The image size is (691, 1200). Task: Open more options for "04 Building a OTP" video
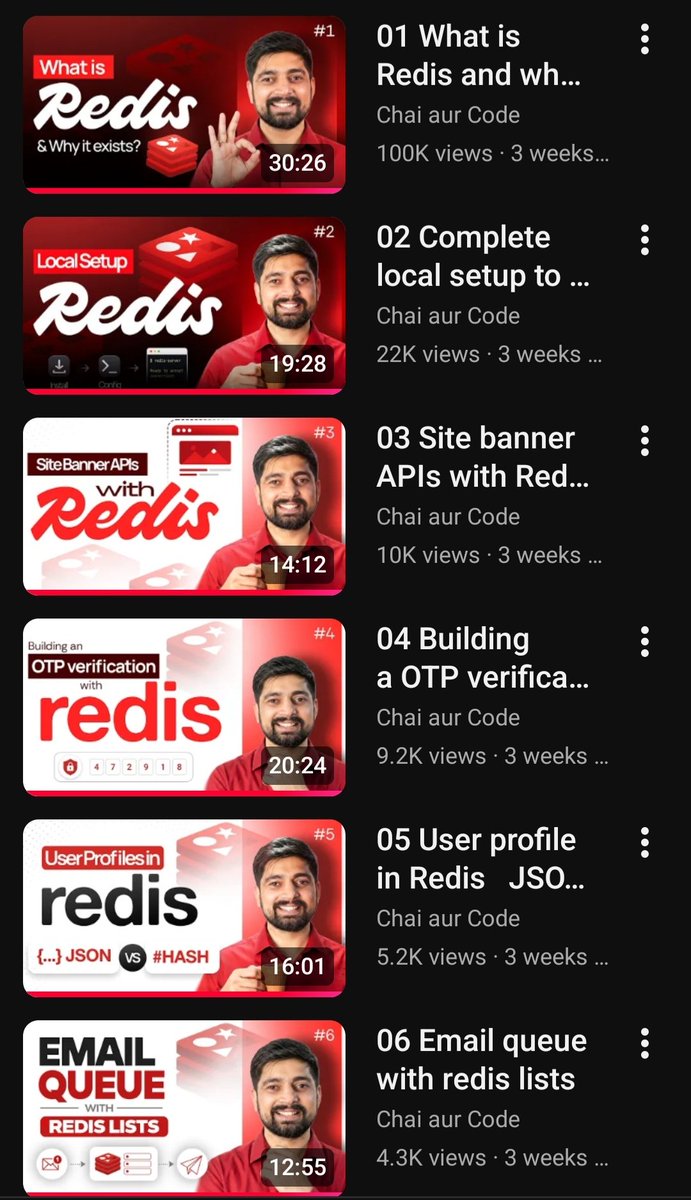click(x=645, y=642)
